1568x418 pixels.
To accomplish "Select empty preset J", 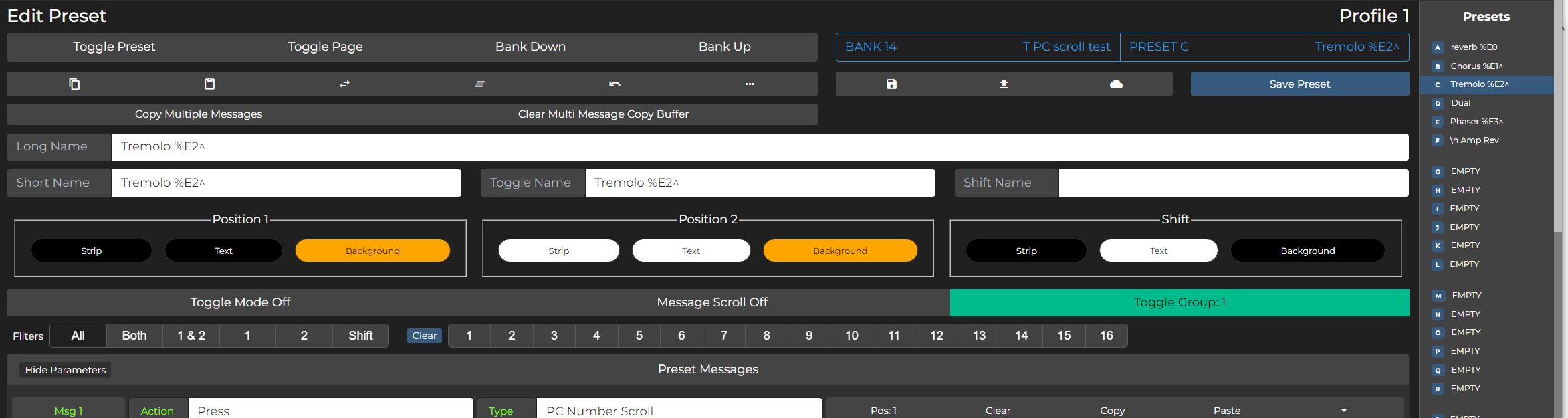I will coord(1486,227).
